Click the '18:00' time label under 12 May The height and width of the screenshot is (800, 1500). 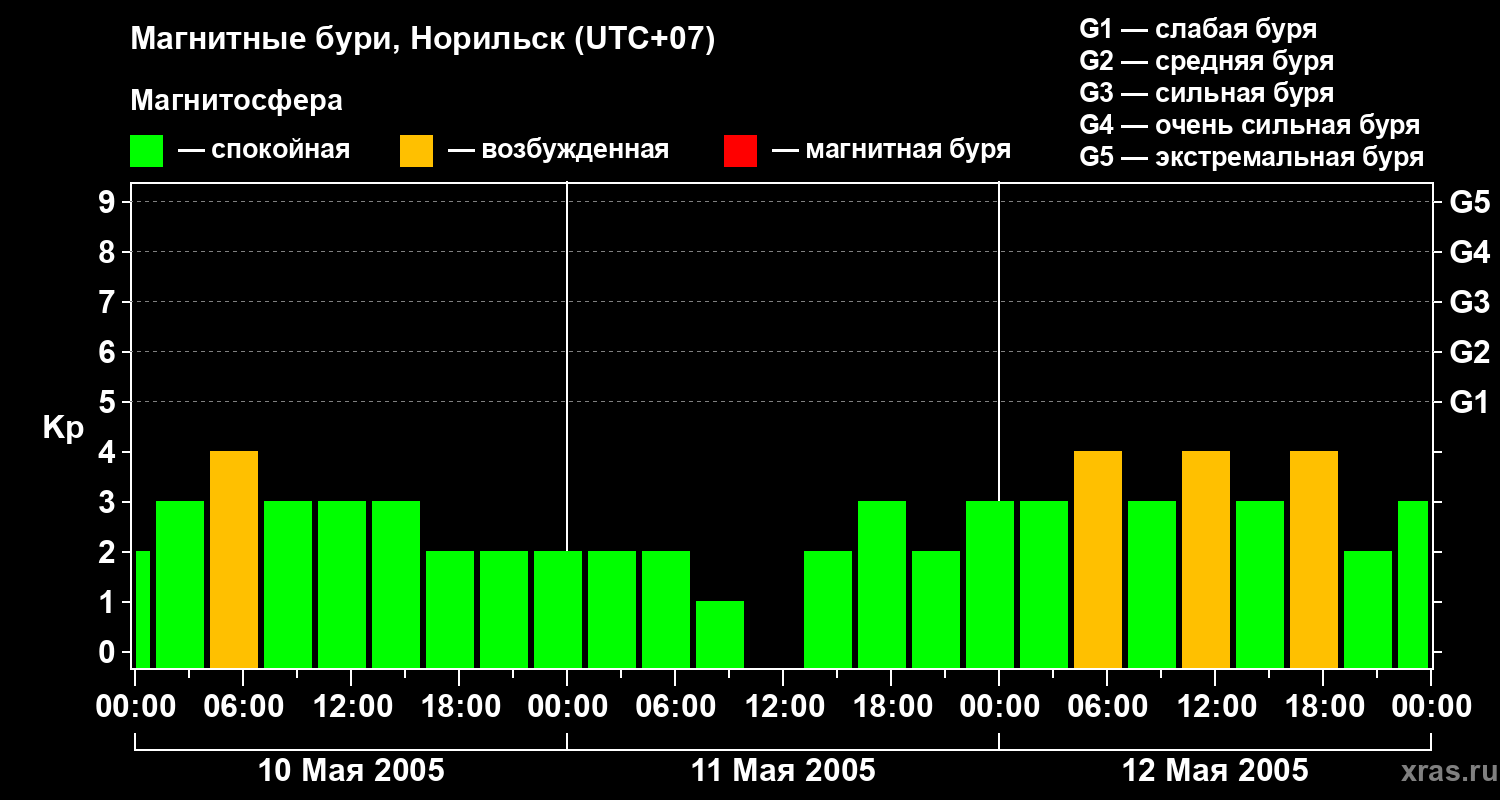tap(1323, 707)
